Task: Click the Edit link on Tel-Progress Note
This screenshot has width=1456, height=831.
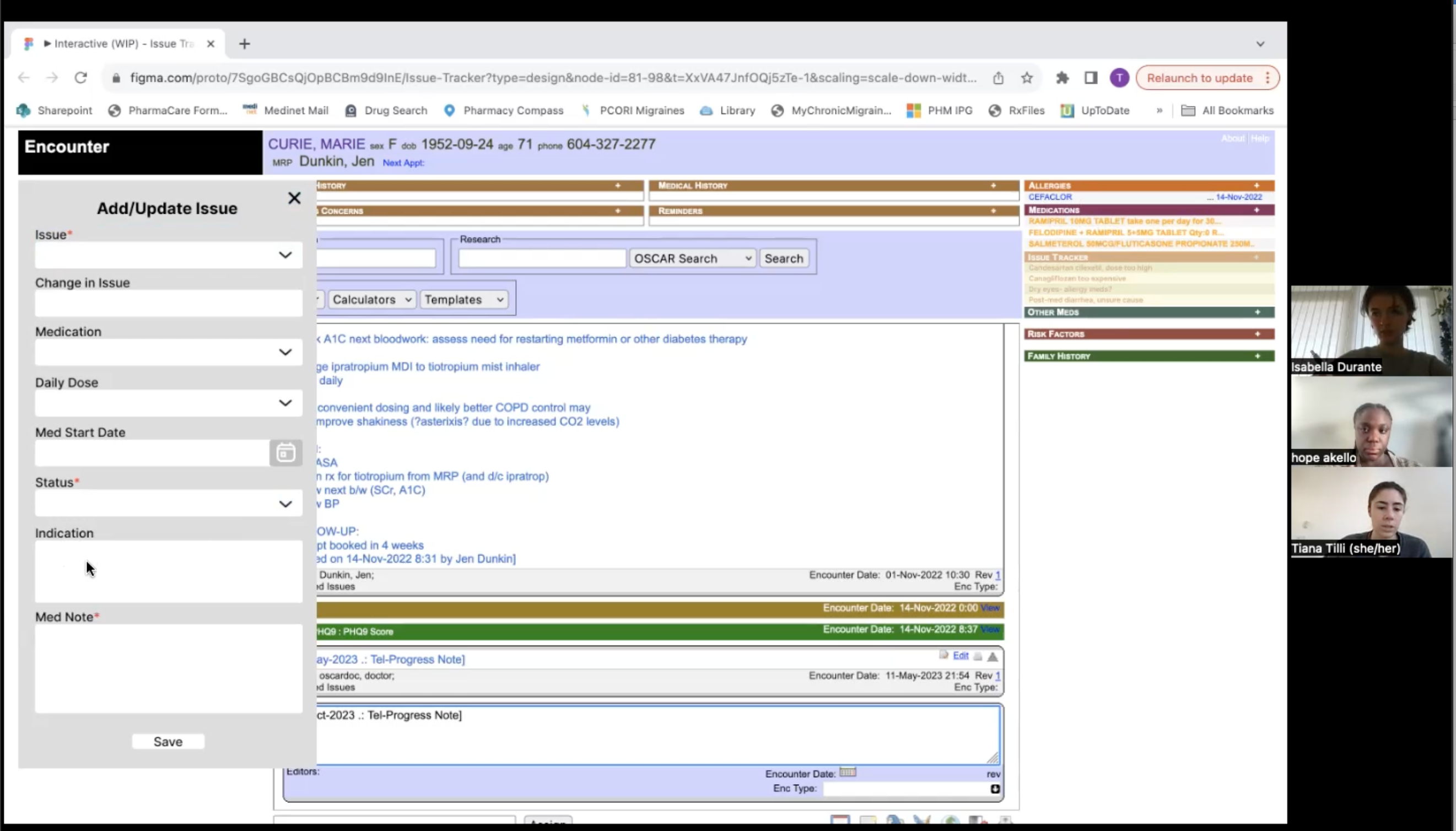Action: [x=961, y=655]
